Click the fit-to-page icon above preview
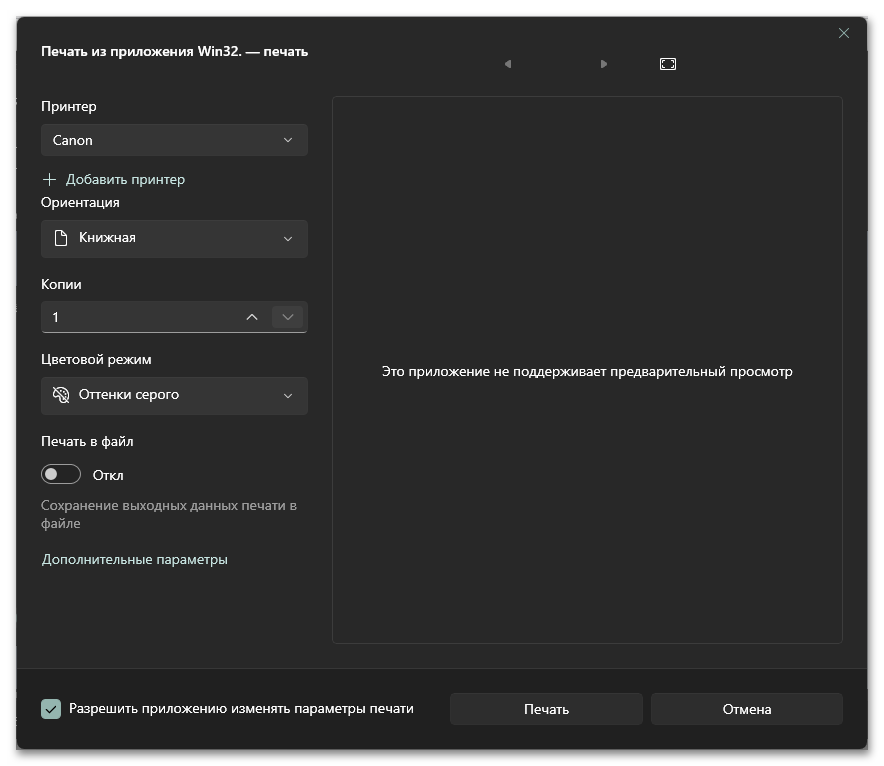This screenshot has width=884, height=766. coord(668,64)
